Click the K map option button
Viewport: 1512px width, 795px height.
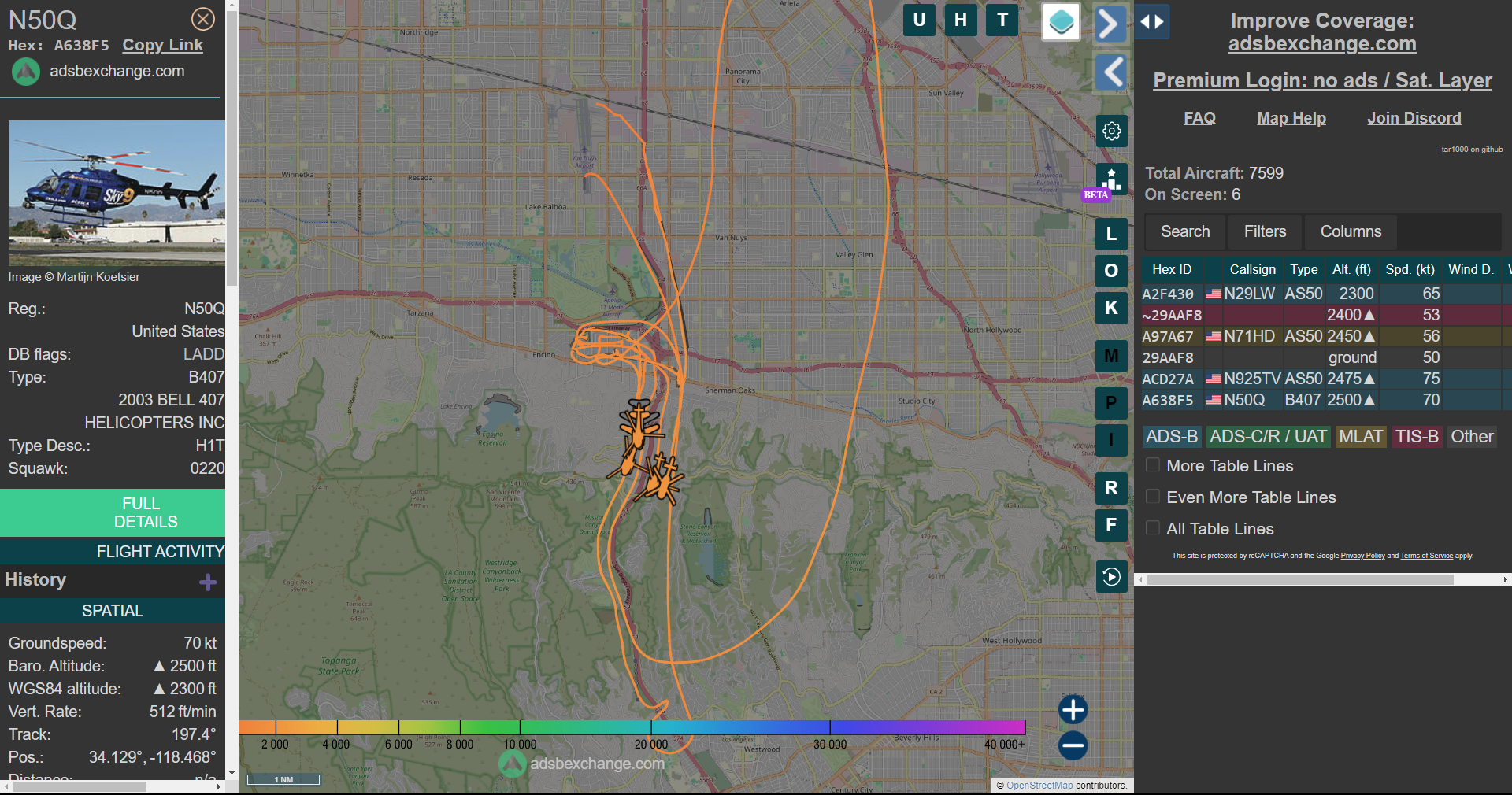(x=1111, y=308)
